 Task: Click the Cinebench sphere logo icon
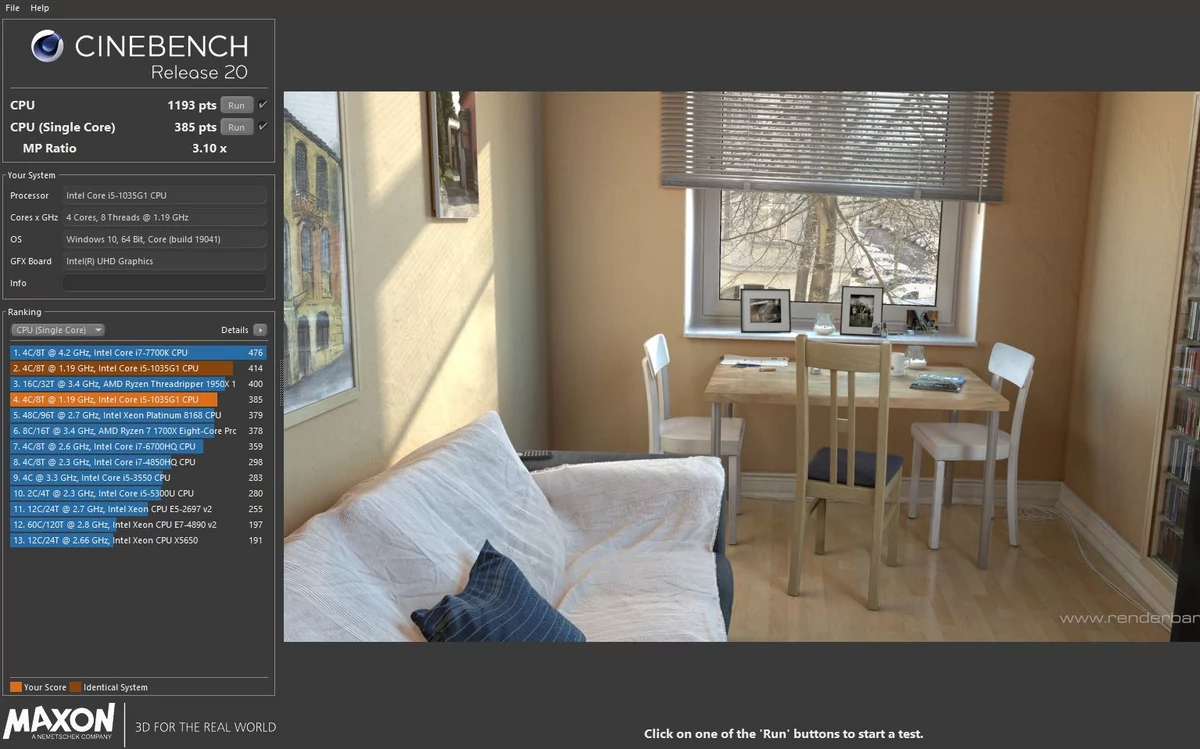point(48,46)
